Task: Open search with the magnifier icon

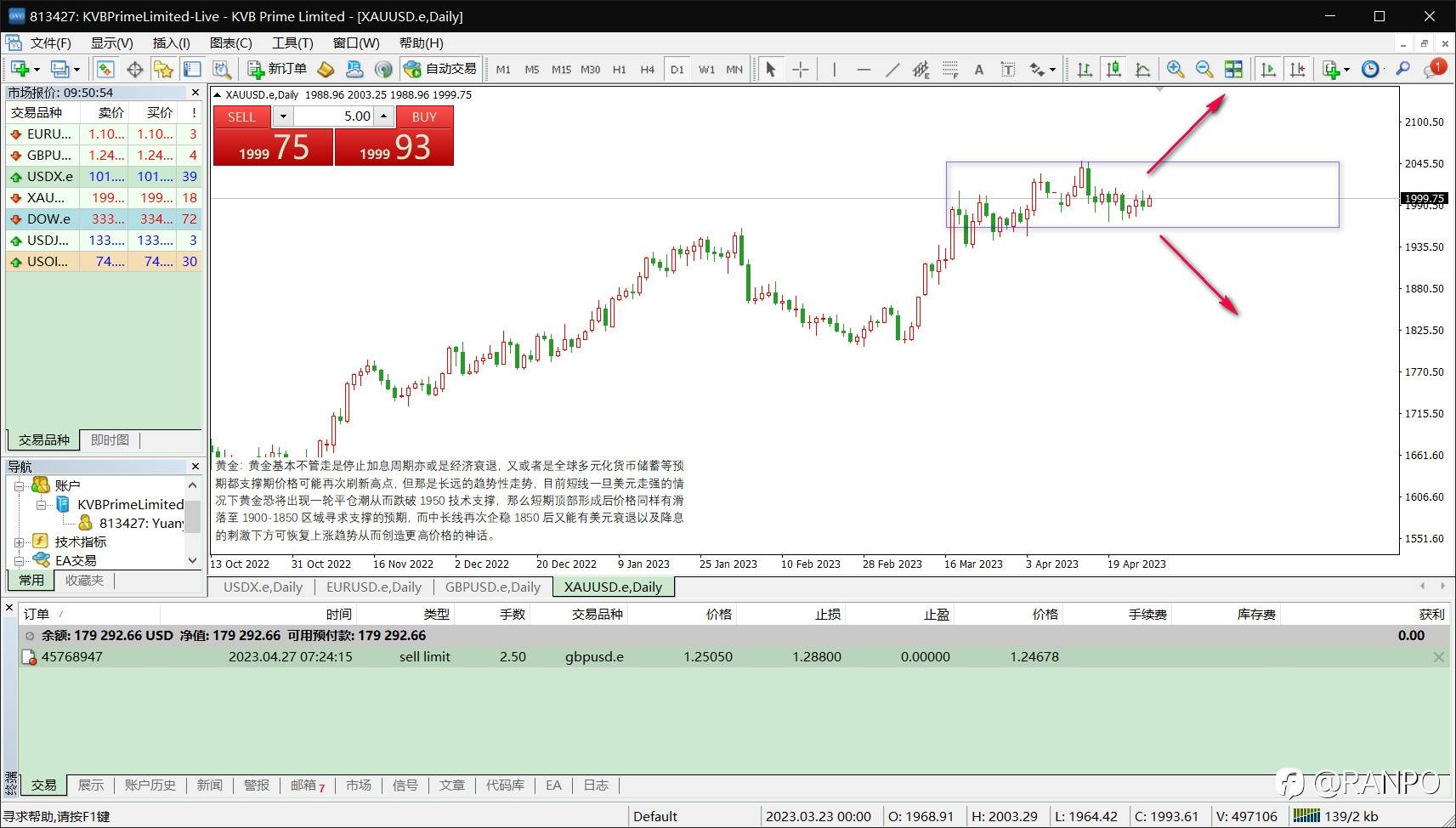Action: (x=1403, y=70)
